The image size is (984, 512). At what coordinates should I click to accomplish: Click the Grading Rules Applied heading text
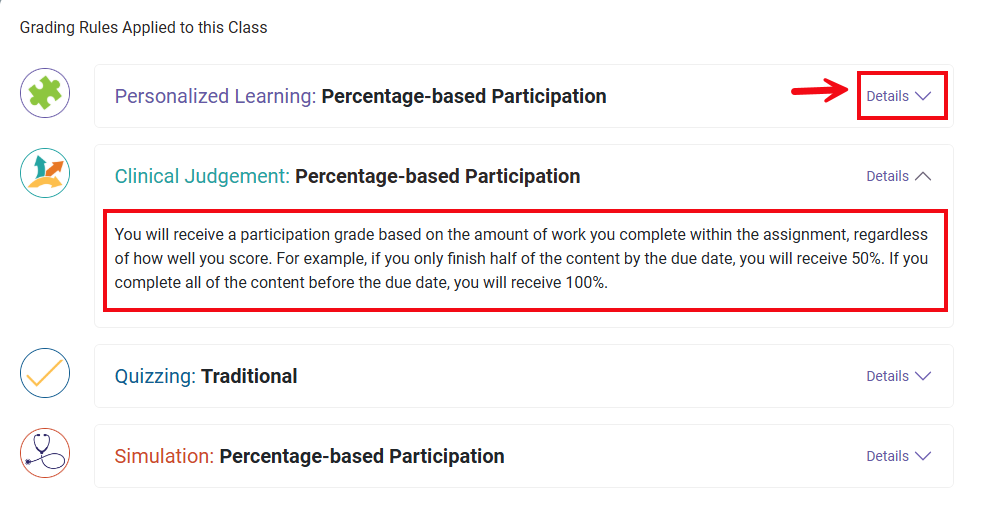(x=144, y=28)
